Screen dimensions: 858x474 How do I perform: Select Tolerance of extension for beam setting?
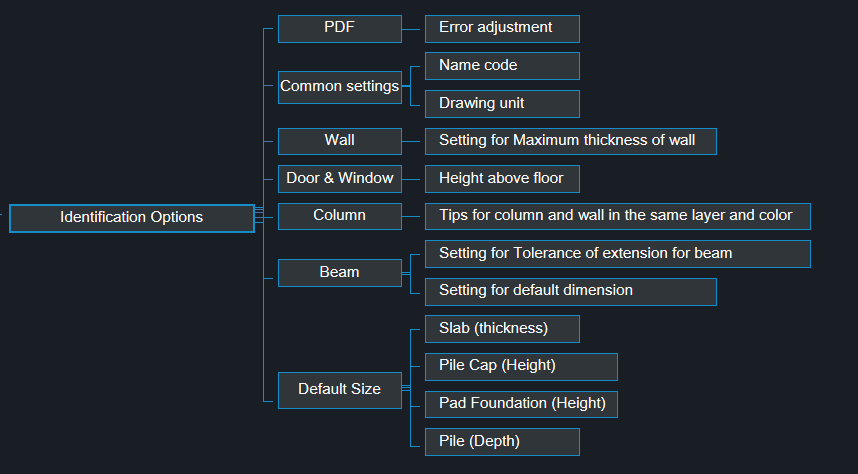coord(617,254)
